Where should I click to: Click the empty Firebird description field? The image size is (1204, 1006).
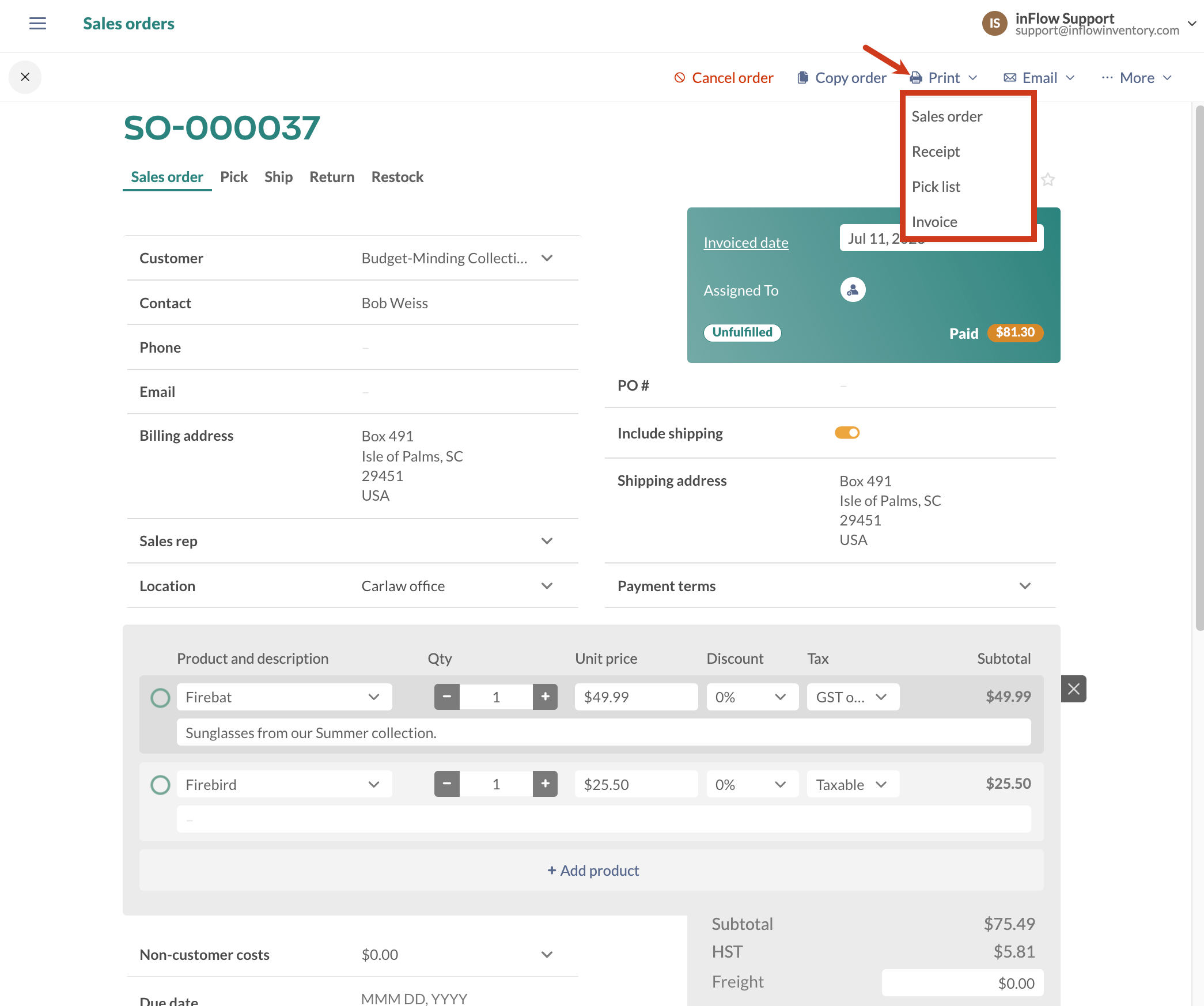click(604, 819)
